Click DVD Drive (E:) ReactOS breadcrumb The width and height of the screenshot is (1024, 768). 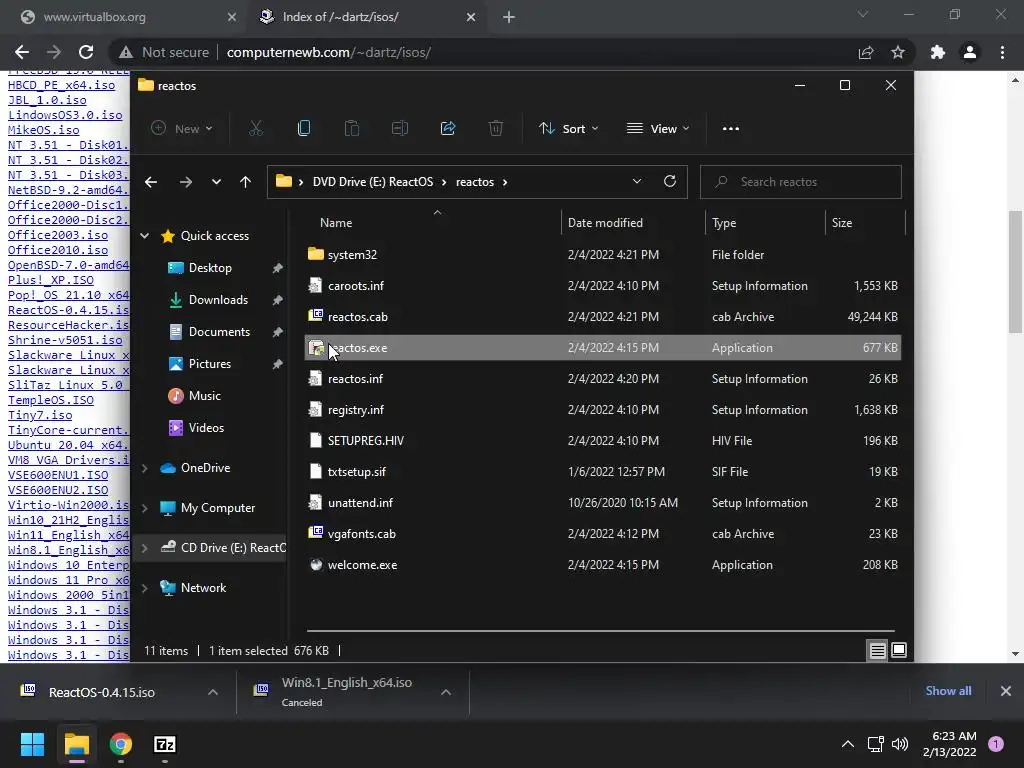tap(373, 182)
